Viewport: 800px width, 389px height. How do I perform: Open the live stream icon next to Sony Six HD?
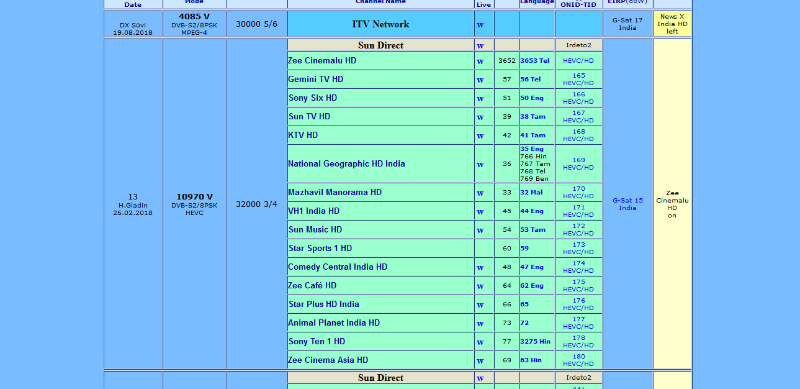(480, 99)
